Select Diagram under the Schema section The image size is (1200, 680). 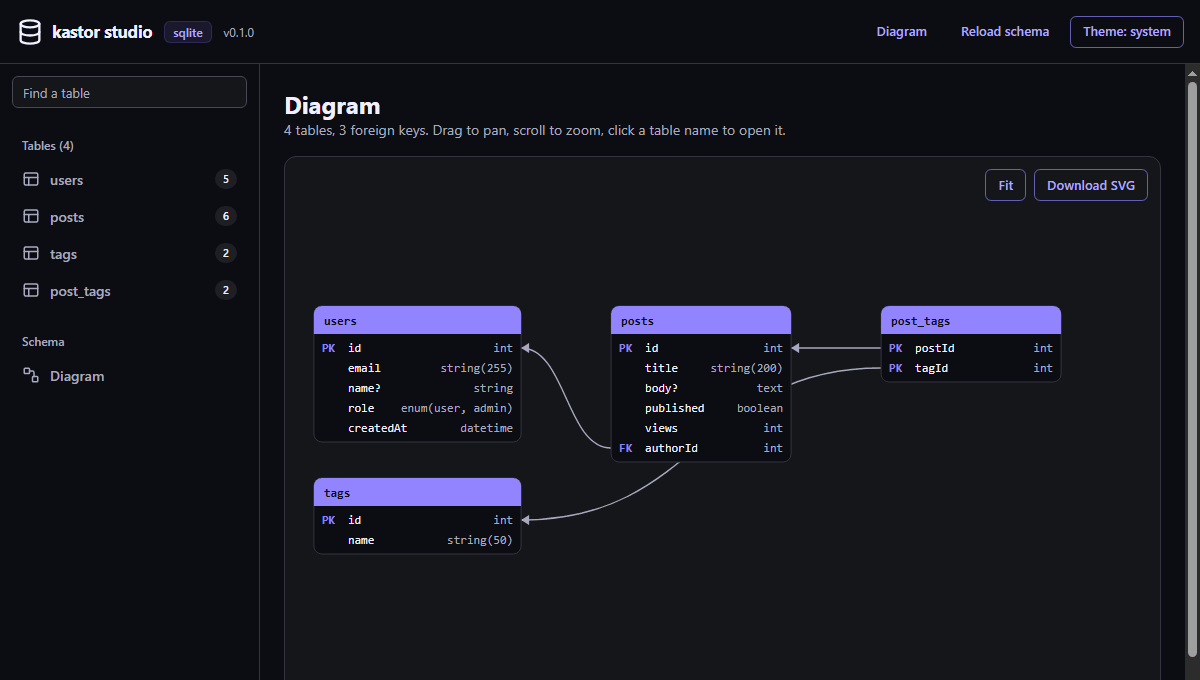coord(129,376)
